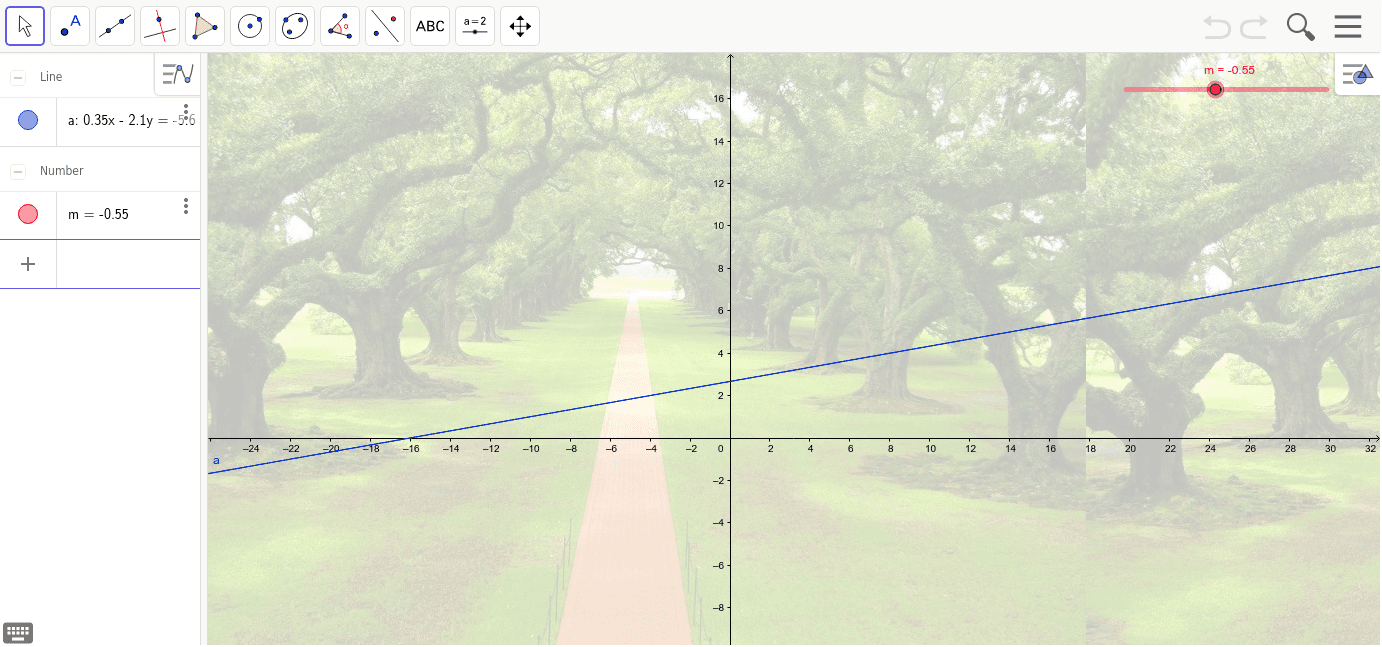
Task: Click the empty input field
Action: coord(128,264)
